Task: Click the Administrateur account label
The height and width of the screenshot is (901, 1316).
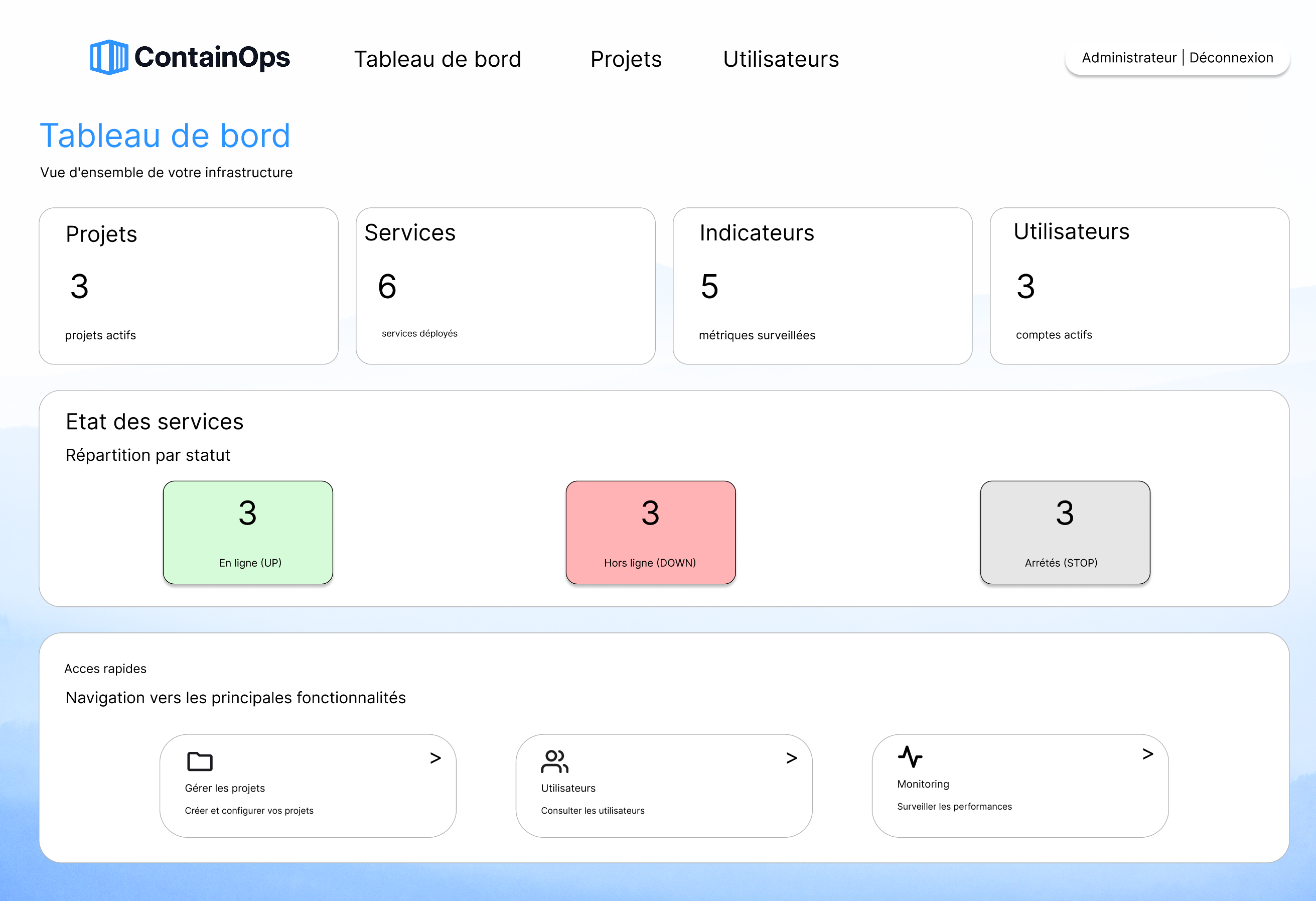Action: click(1128, 58)
